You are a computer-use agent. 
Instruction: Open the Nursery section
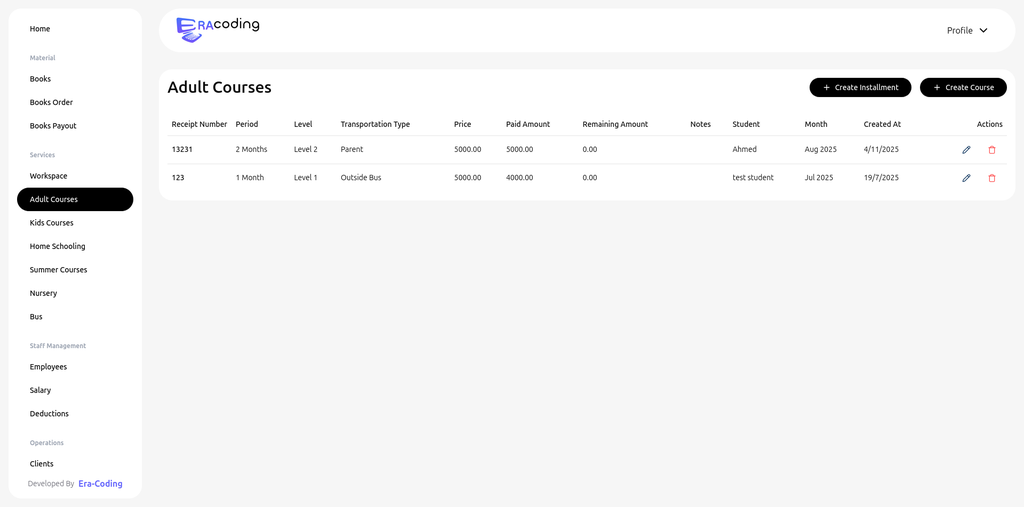(x=43, y=293)
